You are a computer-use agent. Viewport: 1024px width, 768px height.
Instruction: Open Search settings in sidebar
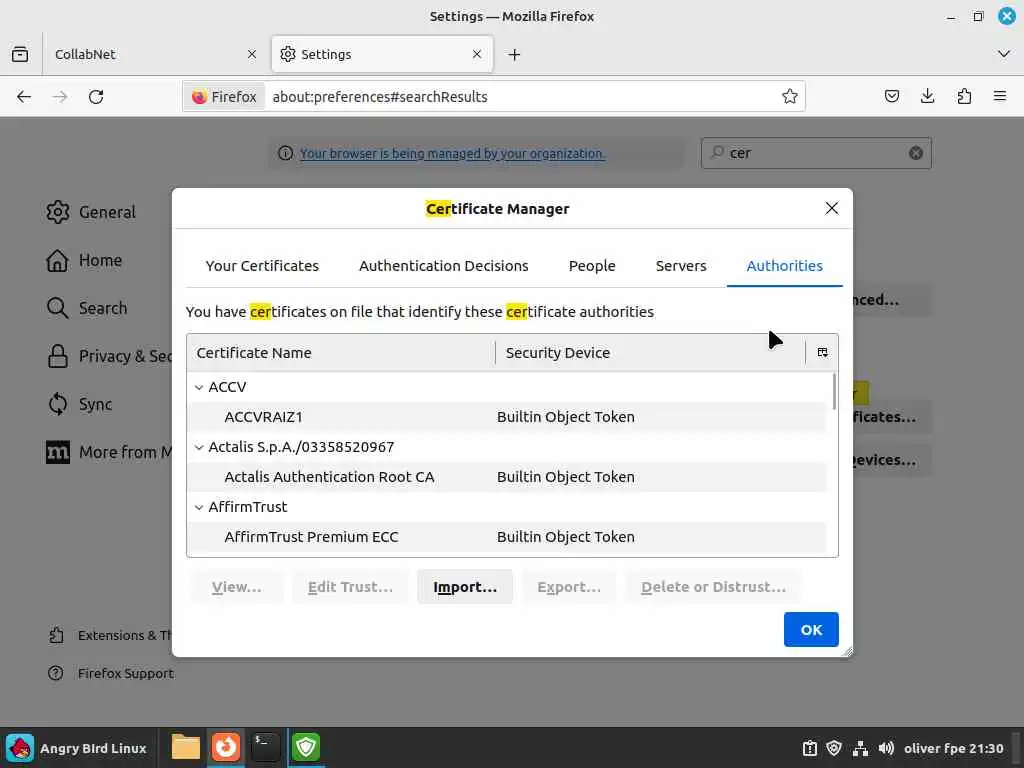pos(87,308)
